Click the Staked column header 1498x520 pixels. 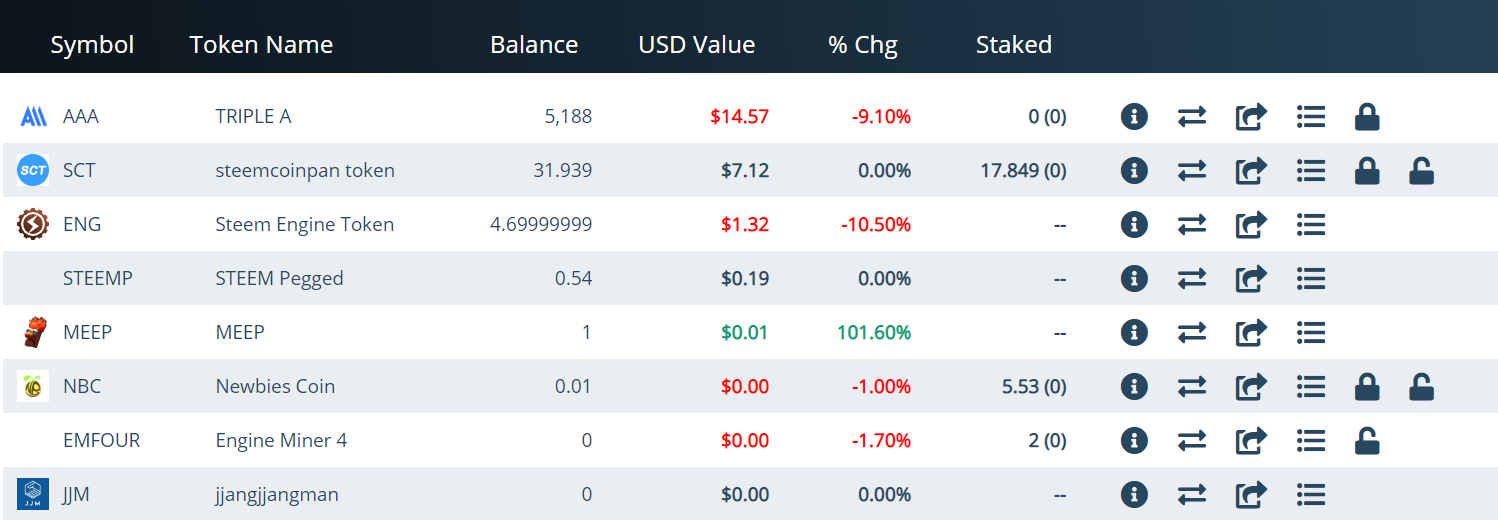pyautogui.click(x=1014, y=45)
